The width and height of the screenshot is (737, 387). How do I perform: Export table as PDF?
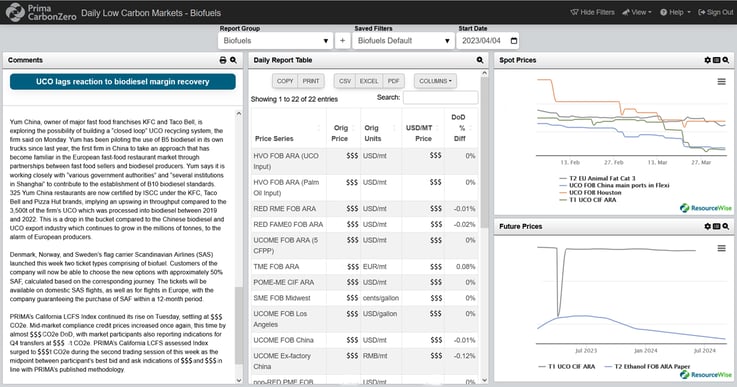pyautogui.click(x=393, y=81)
